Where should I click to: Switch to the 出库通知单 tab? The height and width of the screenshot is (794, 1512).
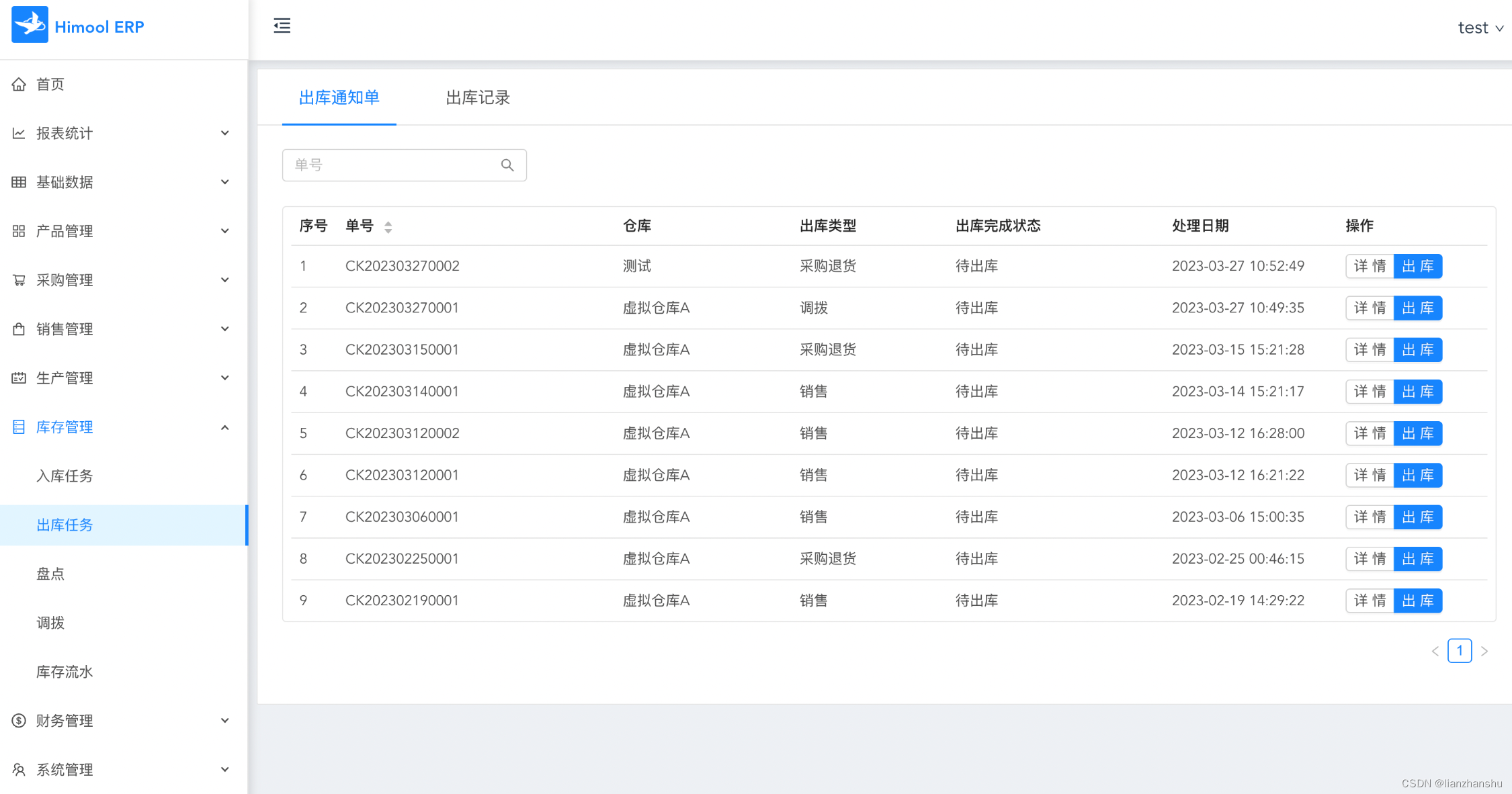tap(339, 98)
